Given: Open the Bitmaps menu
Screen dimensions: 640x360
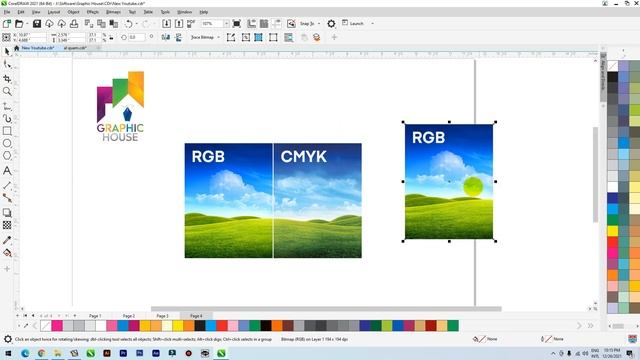Looking at the screenshot, I should [113, 12].
